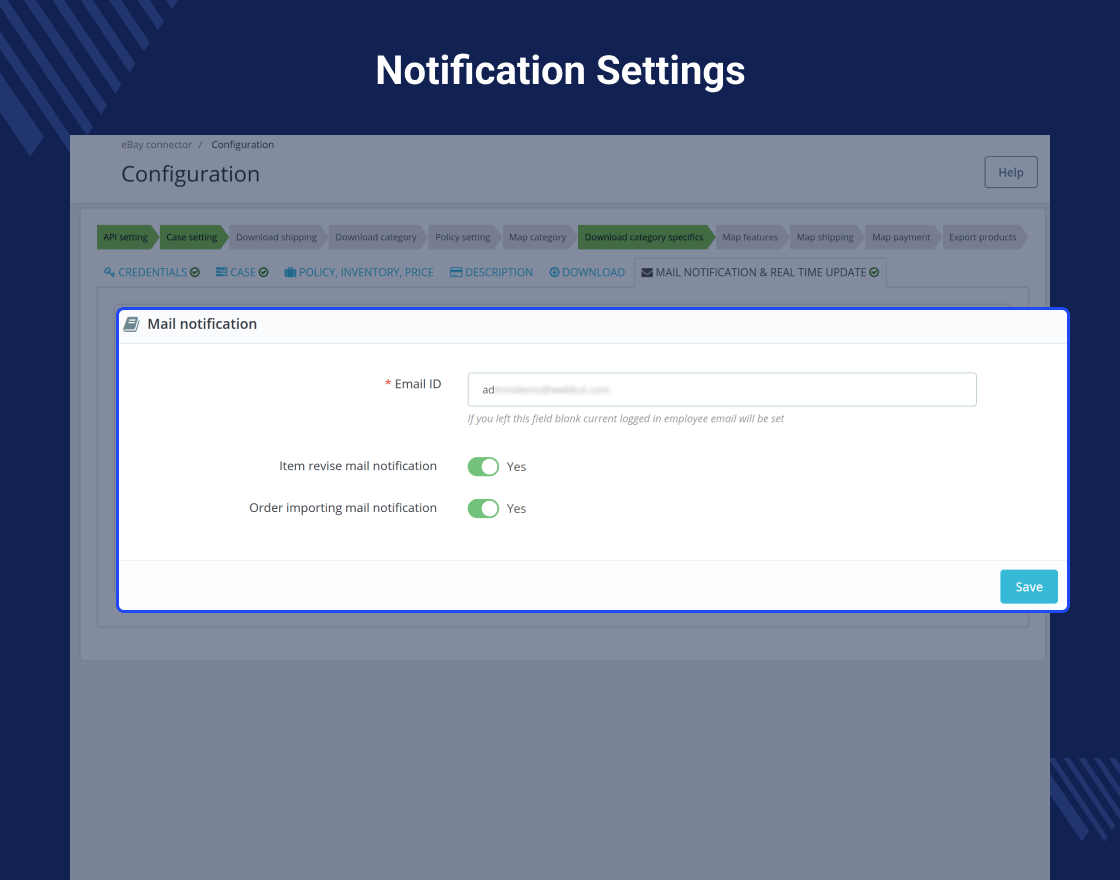Click the checkmark icon after CREDENTIALS
The height and width of the screenshot is (880, 1120).
[195, 272]
